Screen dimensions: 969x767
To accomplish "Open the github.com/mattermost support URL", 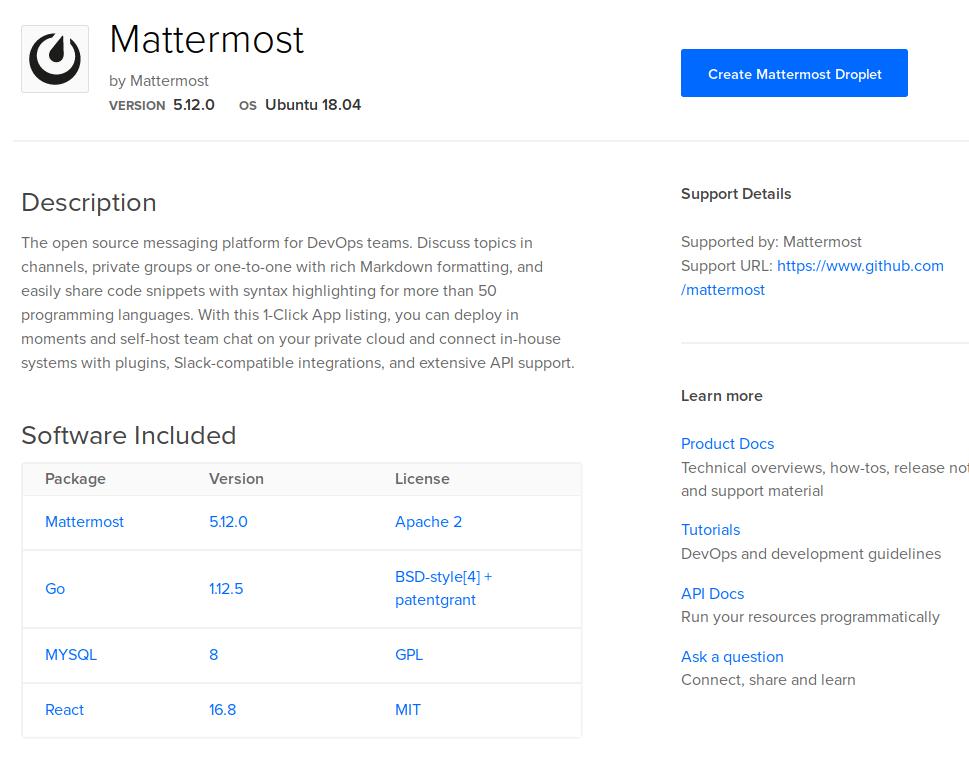I will (812, 278).
